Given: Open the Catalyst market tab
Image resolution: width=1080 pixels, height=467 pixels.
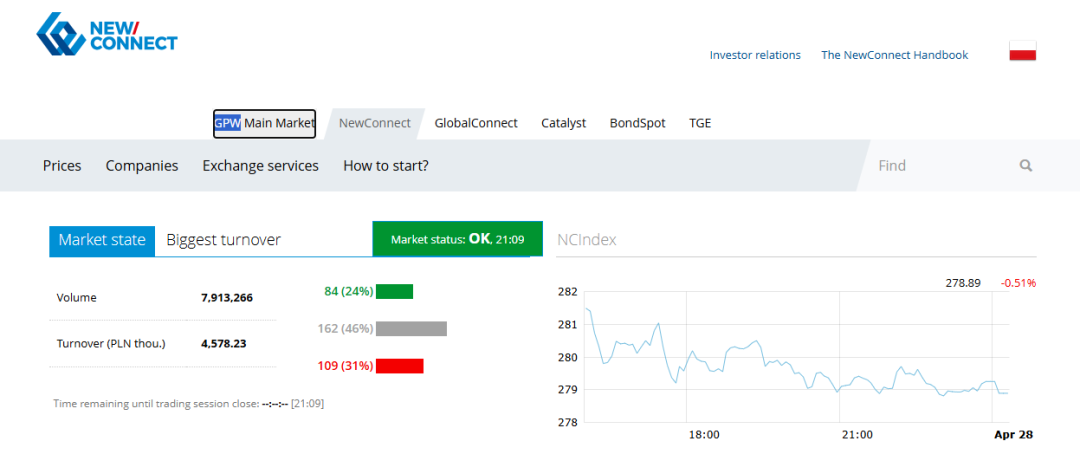Looking at the screenshot, I should 563,124.
